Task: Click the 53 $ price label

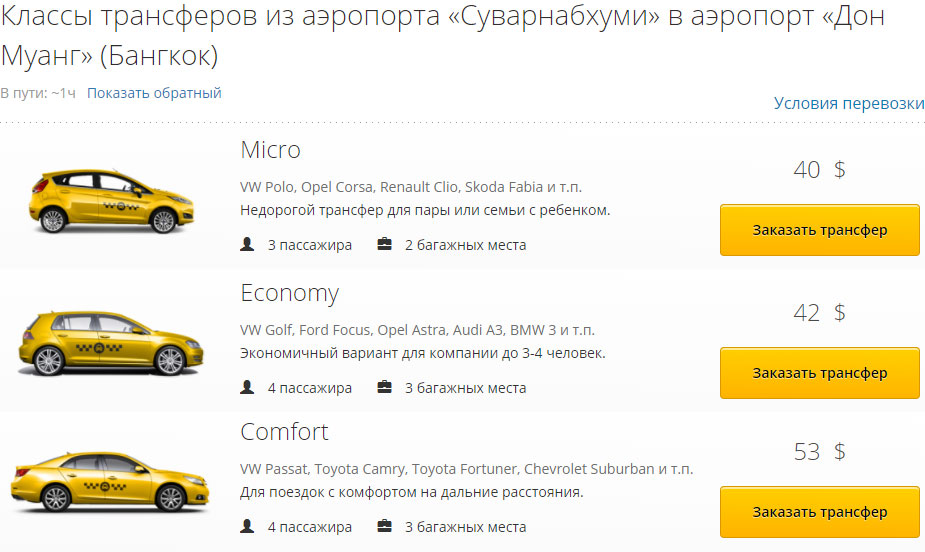Action: tap(819, 452)
